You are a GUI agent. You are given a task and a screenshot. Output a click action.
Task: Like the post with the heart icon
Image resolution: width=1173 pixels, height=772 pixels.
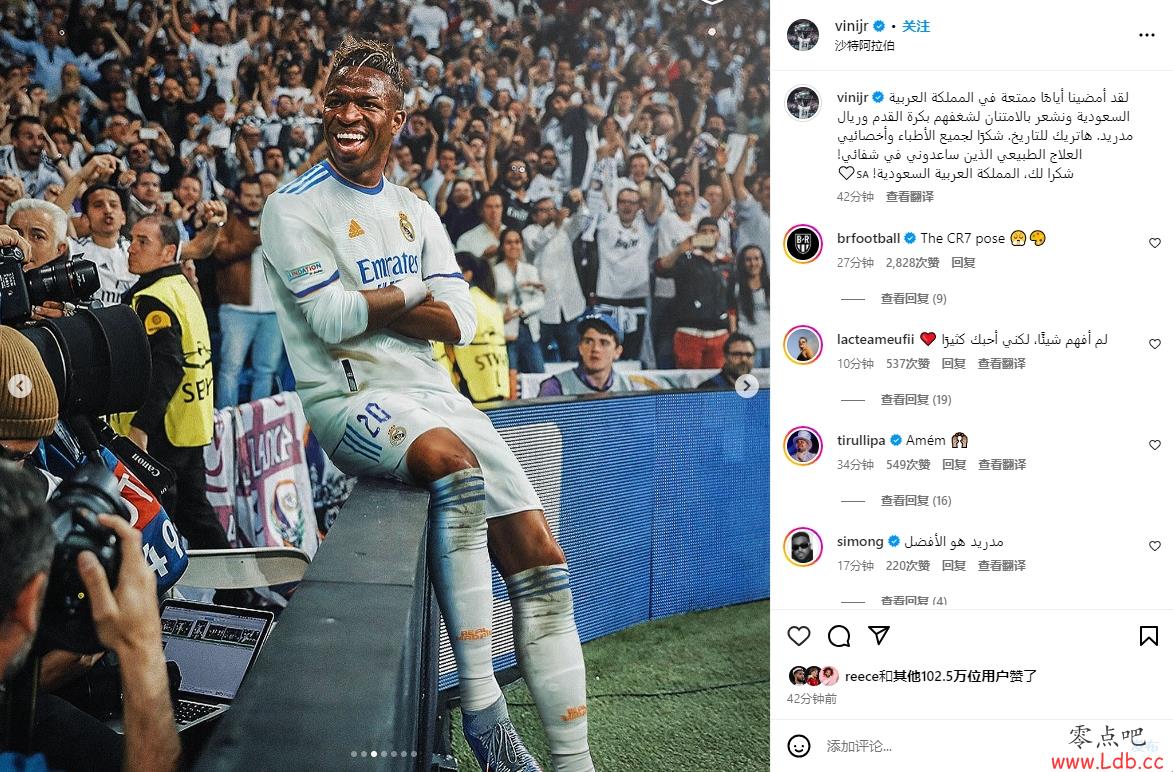point(799,636)
